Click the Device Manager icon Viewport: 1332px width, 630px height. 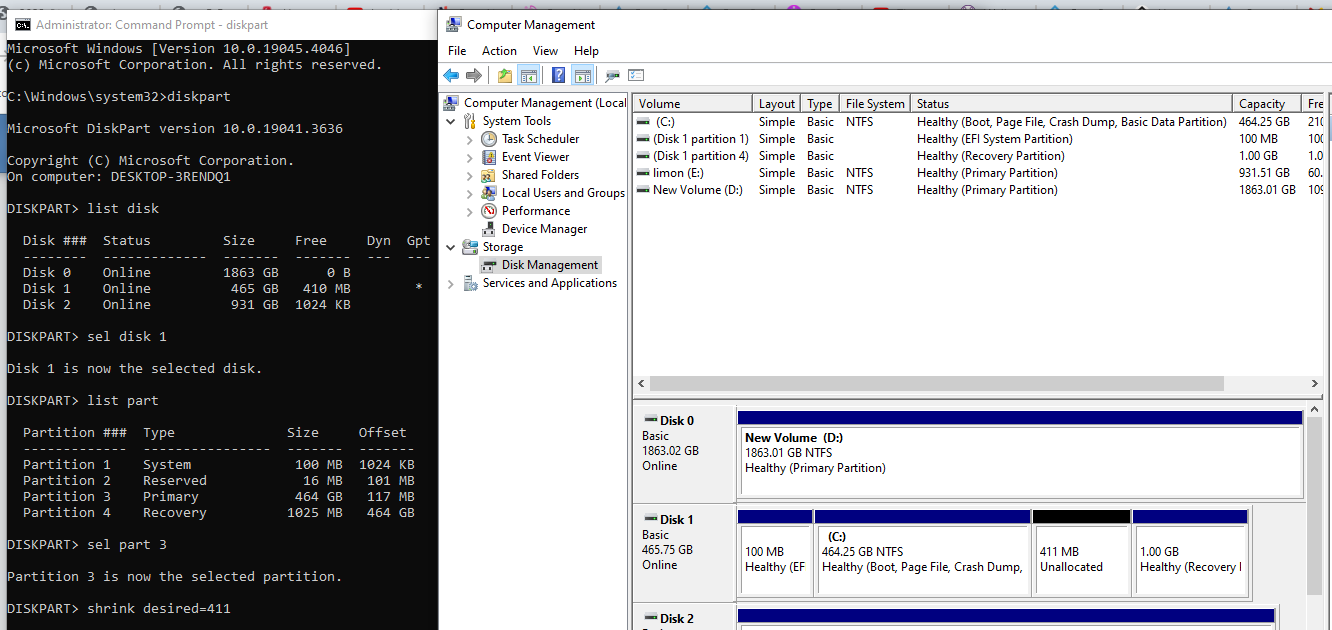pyautogui.click(x=489, y=229)
